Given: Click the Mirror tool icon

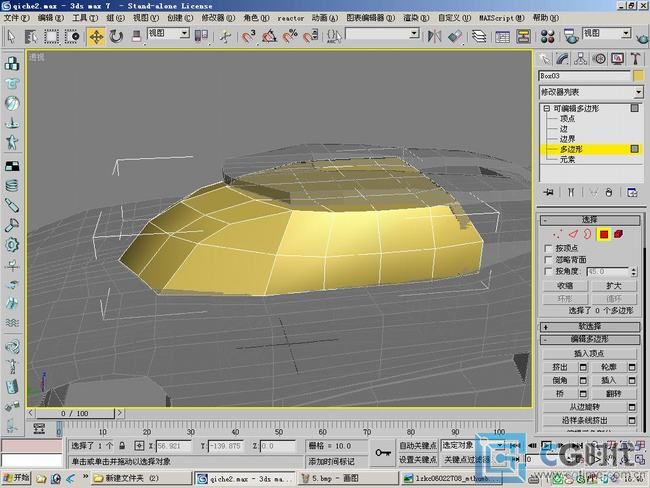Looking at the screenshot, I should click(x=434, y=36).
